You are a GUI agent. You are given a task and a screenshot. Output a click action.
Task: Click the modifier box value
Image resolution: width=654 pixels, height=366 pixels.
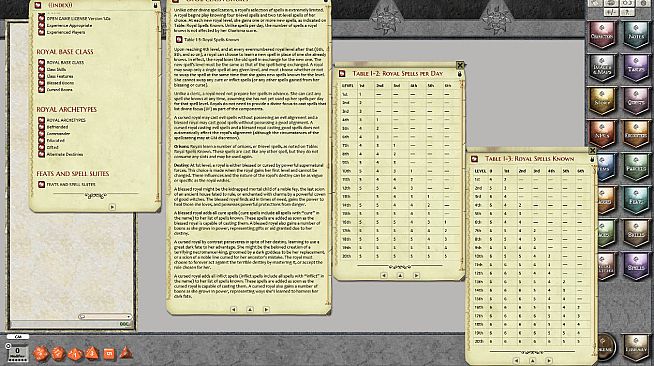(18, 352)
